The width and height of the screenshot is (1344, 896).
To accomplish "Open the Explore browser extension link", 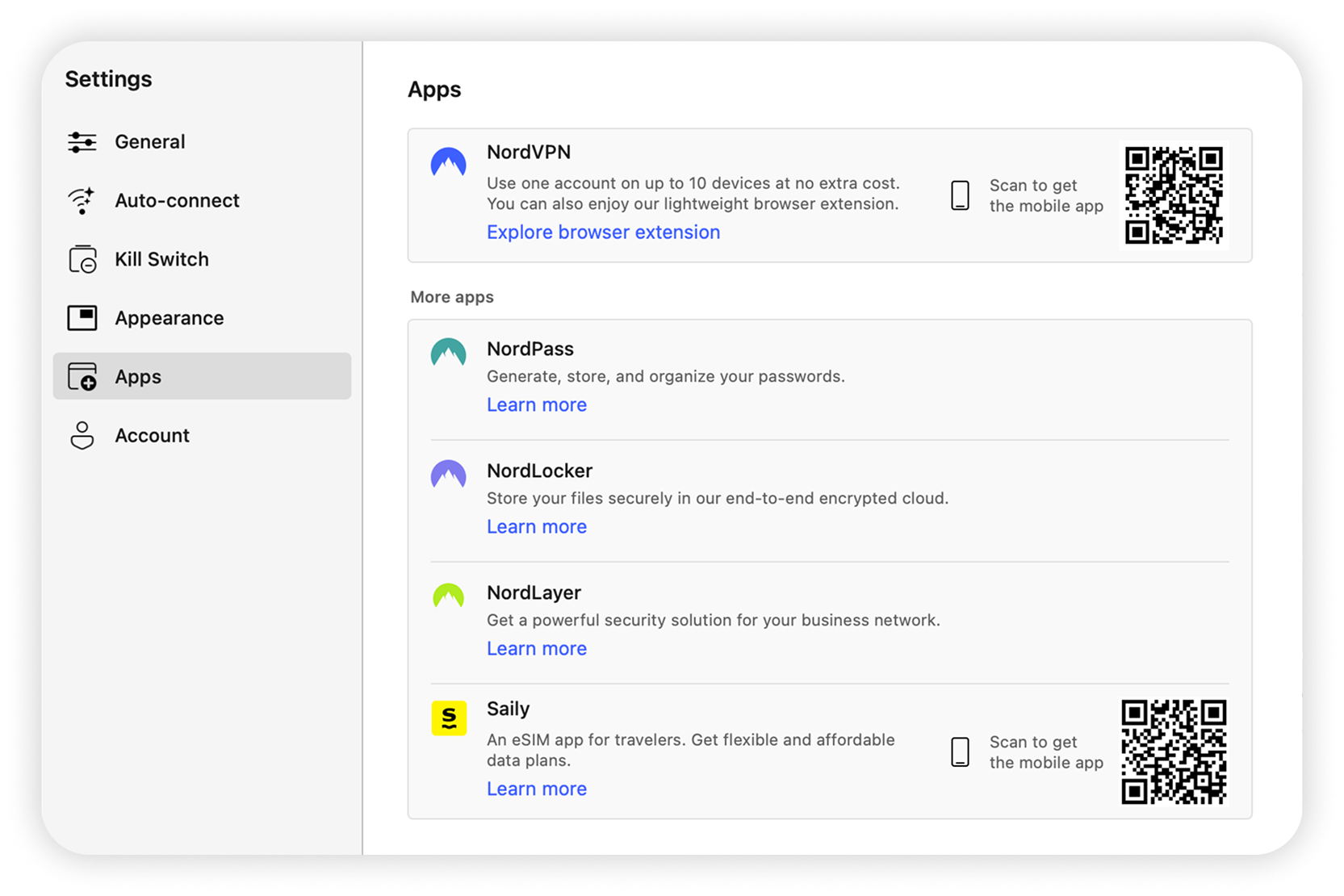I will 603,232.
